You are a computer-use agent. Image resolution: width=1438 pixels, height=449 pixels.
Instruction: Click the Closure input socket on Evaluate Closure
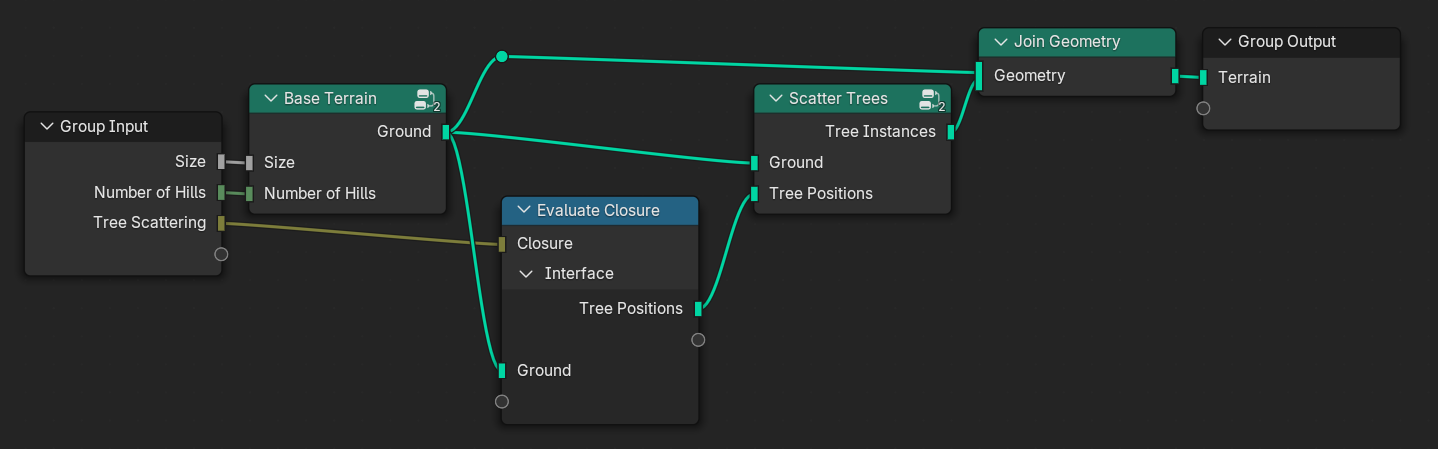[x=502, y=244]
